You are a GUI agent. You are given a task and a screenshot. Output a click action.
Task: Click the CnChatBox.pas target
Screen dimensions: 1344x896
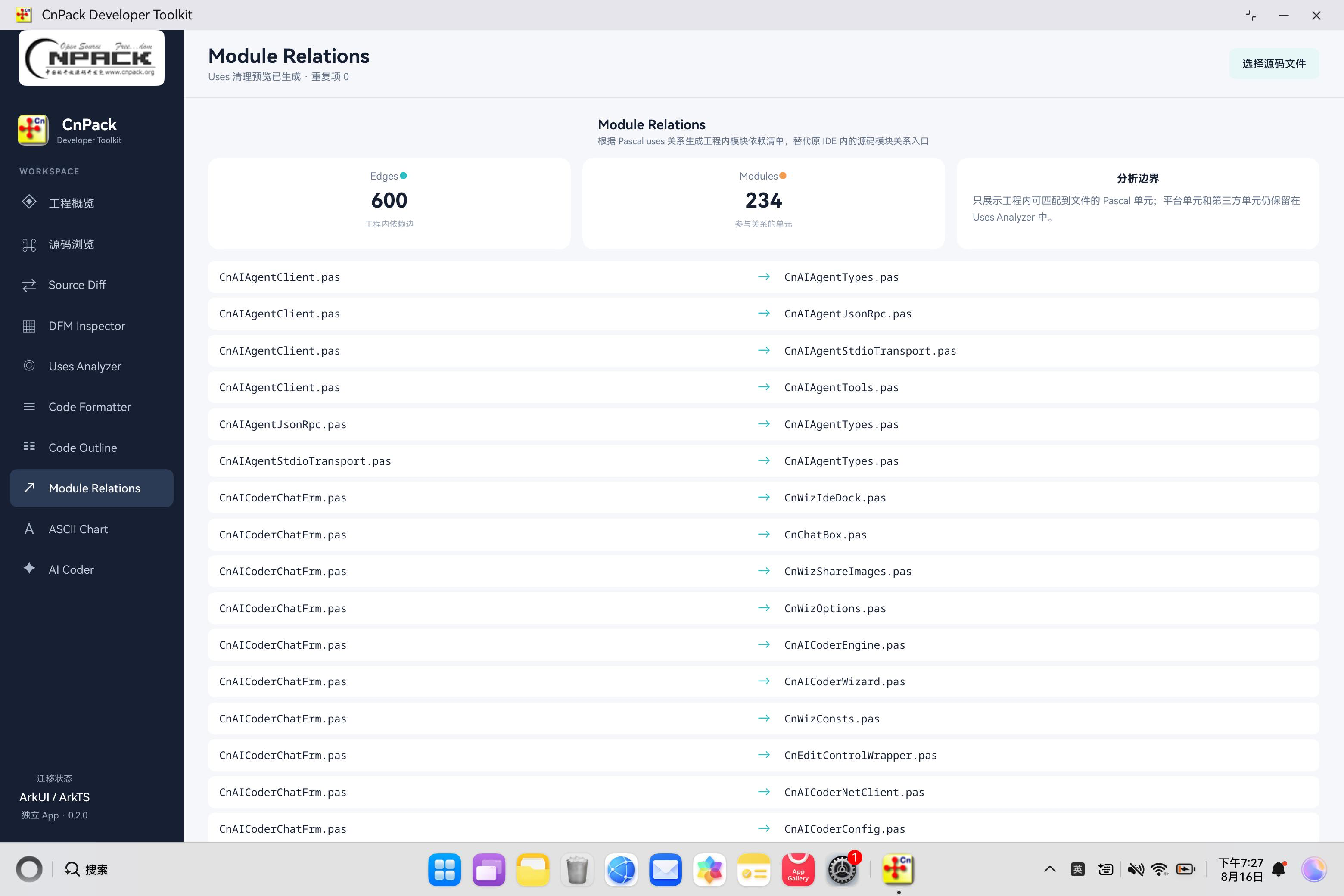click(x=825, y=535)
